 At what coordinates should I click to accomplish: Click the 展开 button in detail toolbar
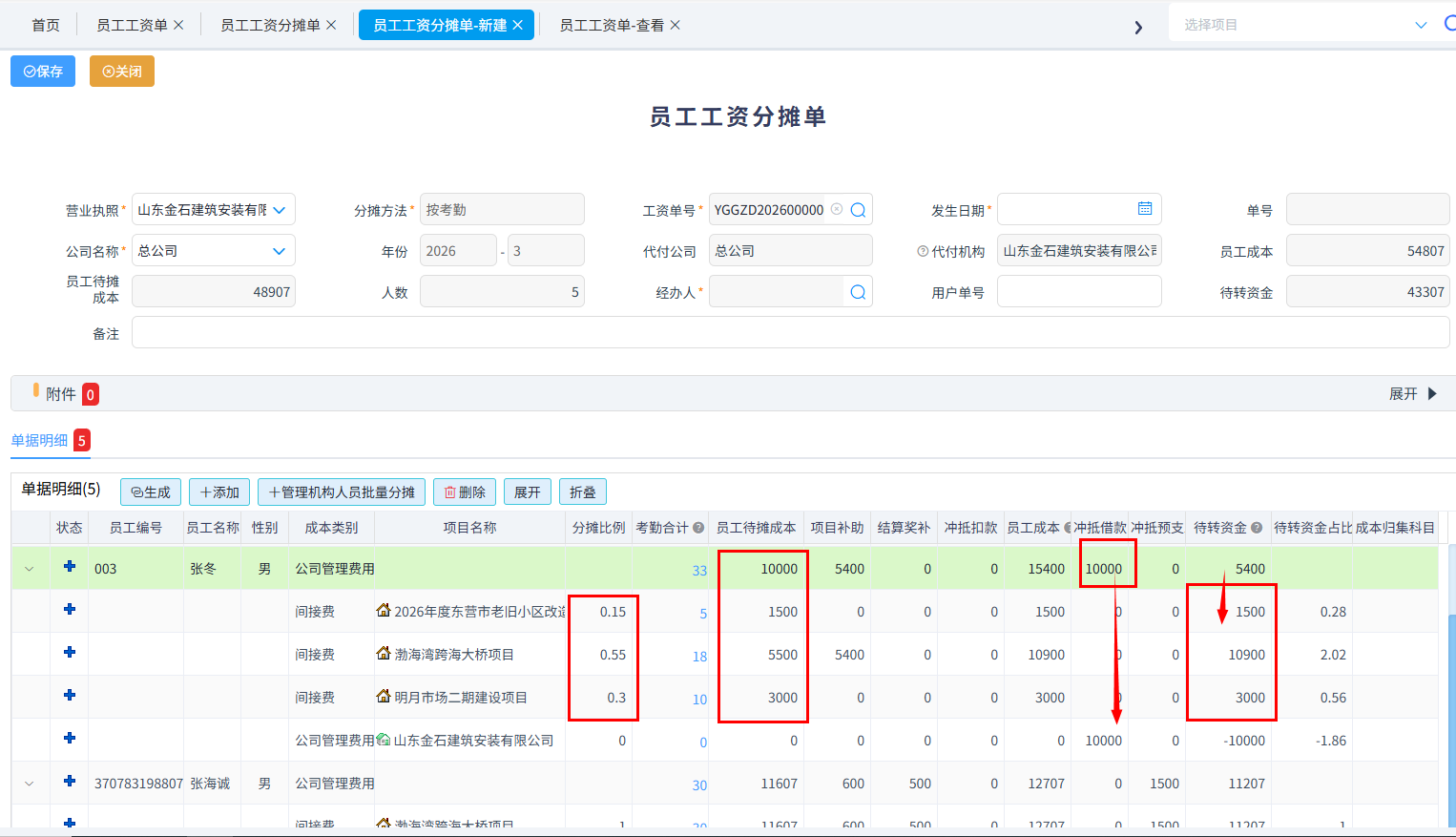click(x=528, y=492)
